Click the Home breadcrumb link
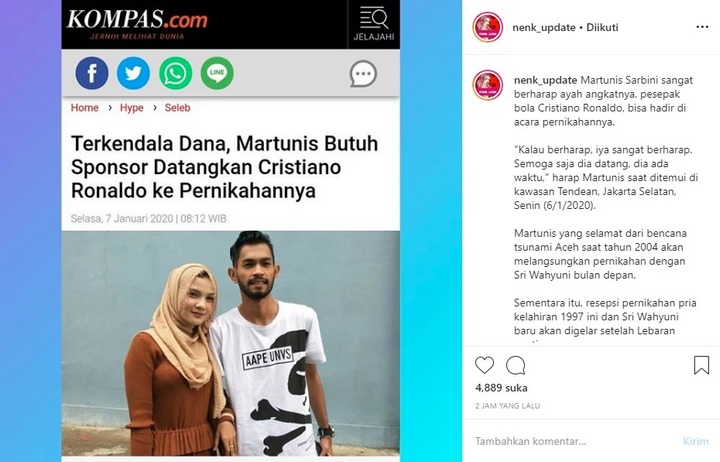The image size is (720, 462). pos(84,107)
